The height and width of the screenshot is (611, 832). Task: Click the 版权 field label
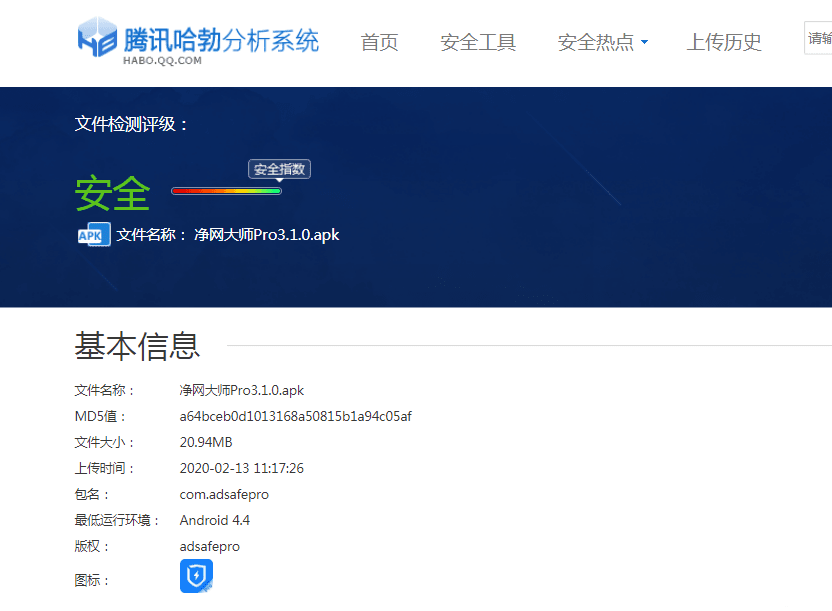pyautogui.click(x=91, y=546)
